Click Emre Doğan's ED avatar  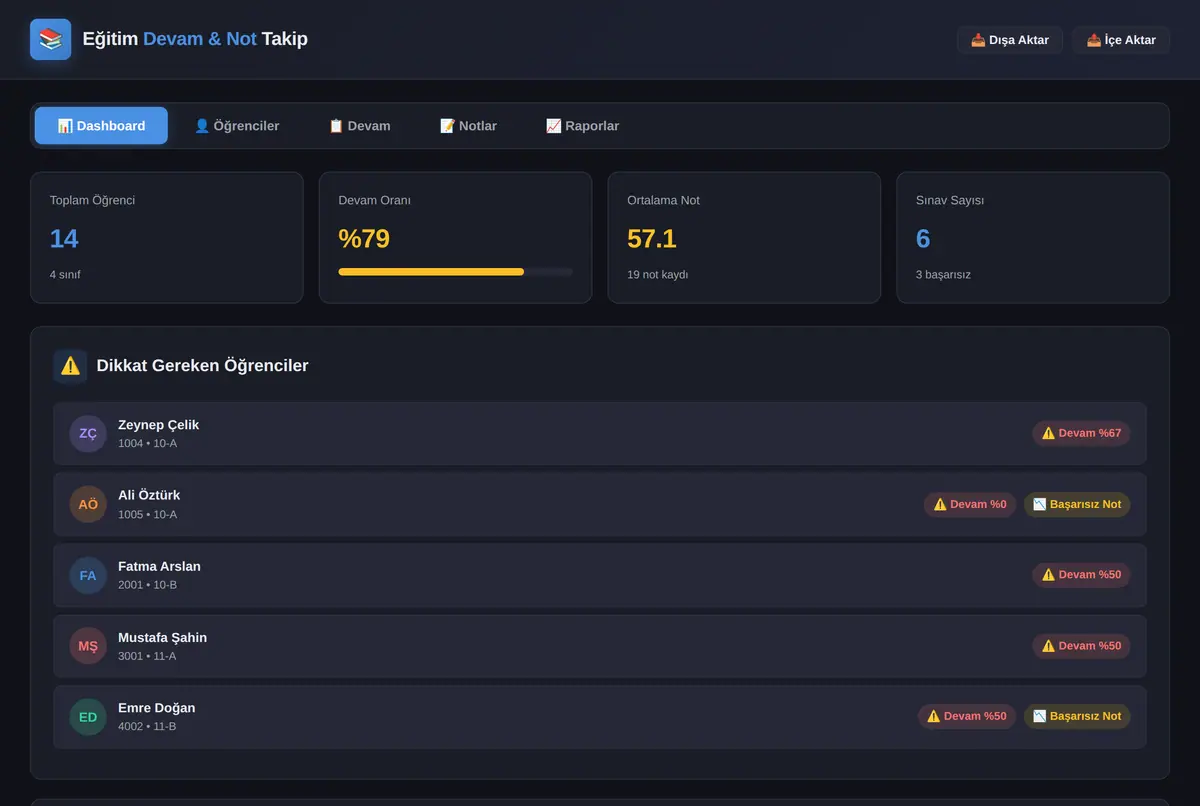(88, 717)
